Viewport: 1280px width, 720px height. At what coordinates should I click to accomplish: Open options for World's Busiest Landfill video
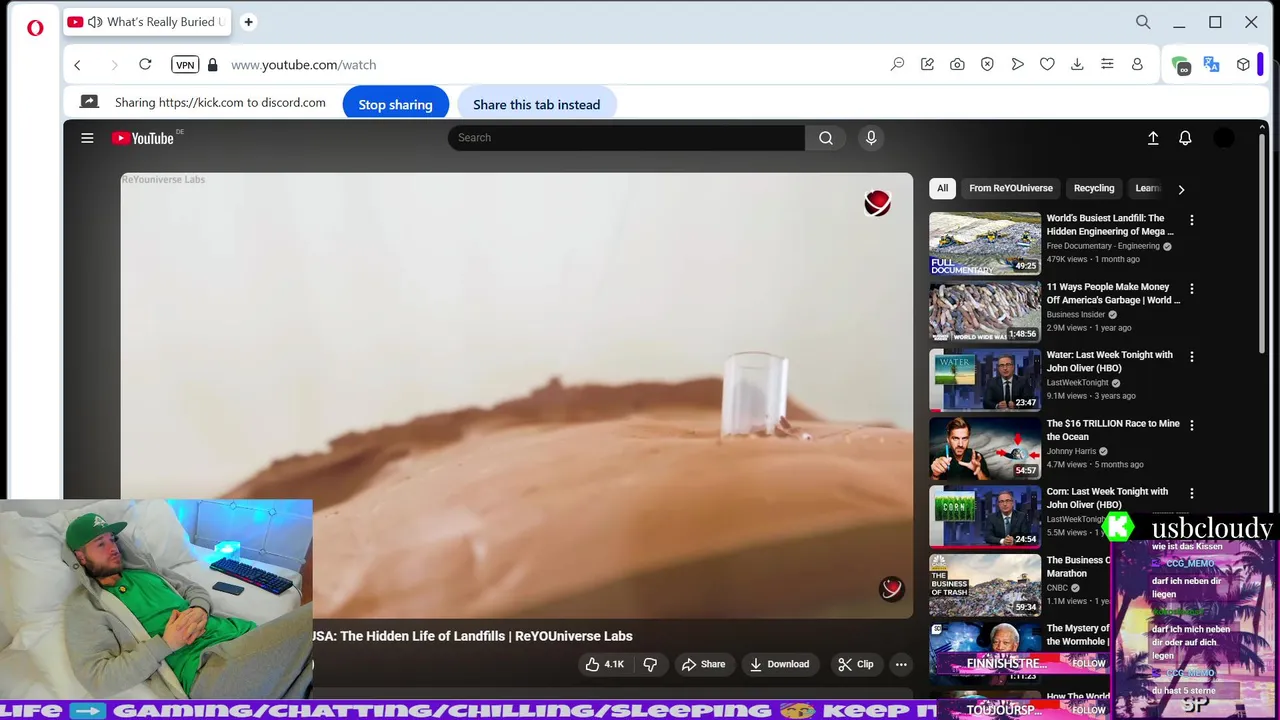1191,220
